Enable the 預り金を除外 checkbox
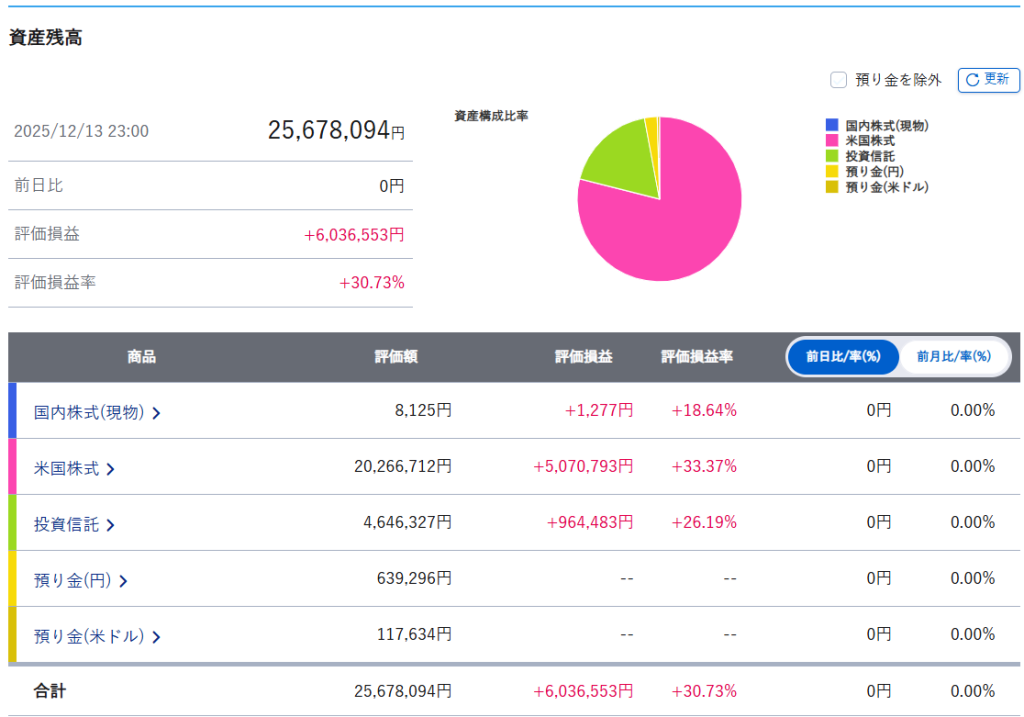The image size is (1024, 717). pyautogui.click(x=838, y=80)
